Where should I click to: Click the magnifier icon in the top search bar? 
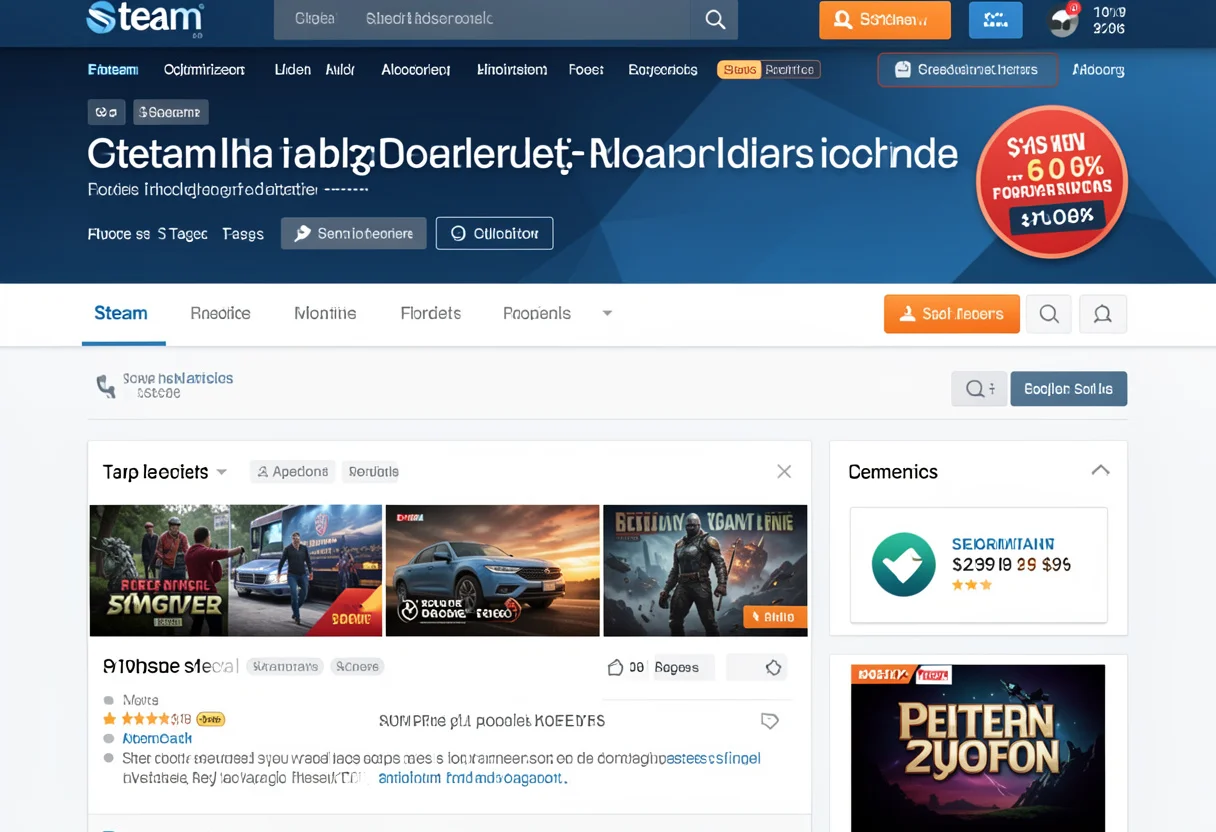tap(715, 19)
